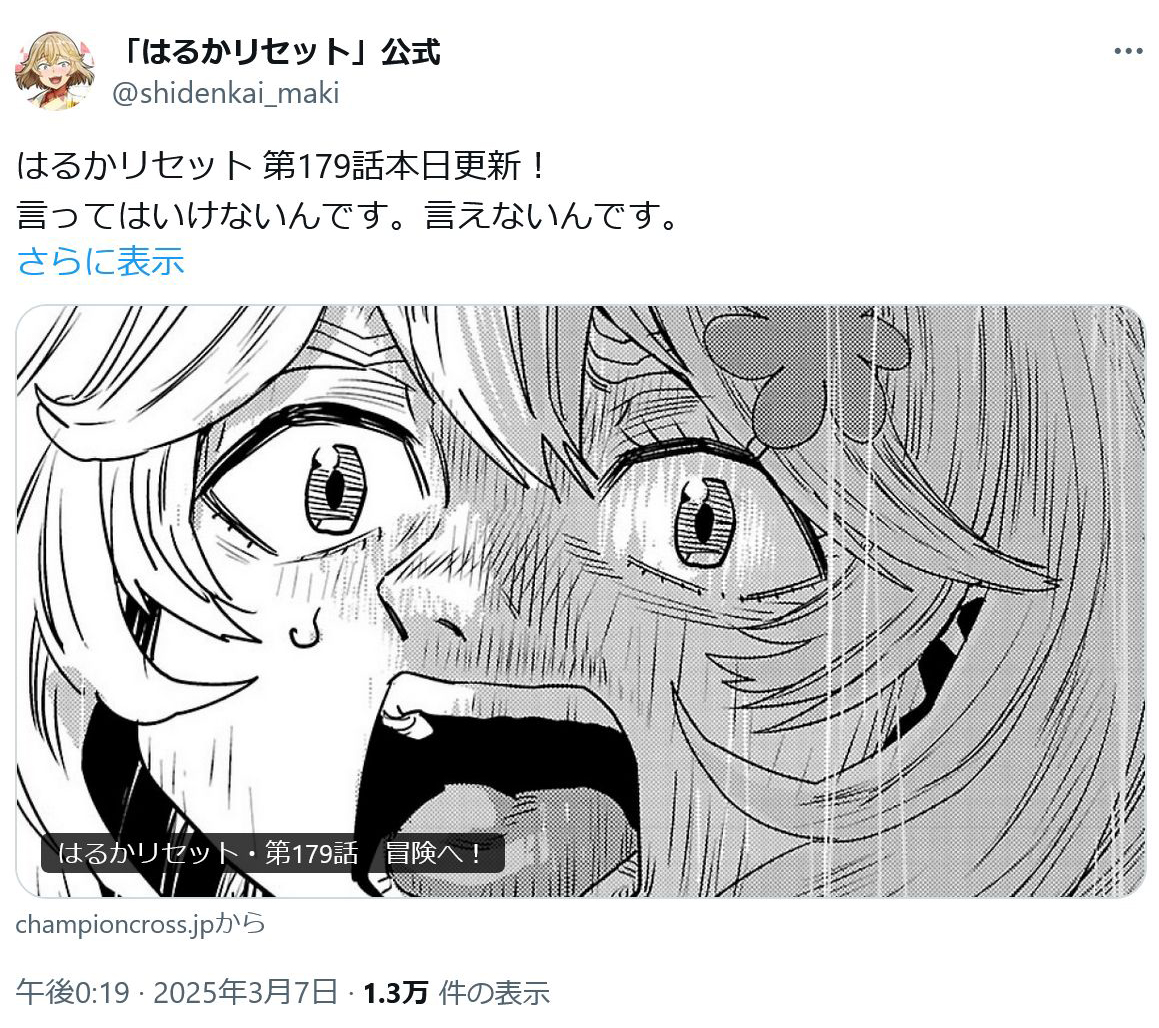This screenshot has width=1159, height=1028.
Task: Click the account's profile avatar picture
Action: [x=55, y=70]
